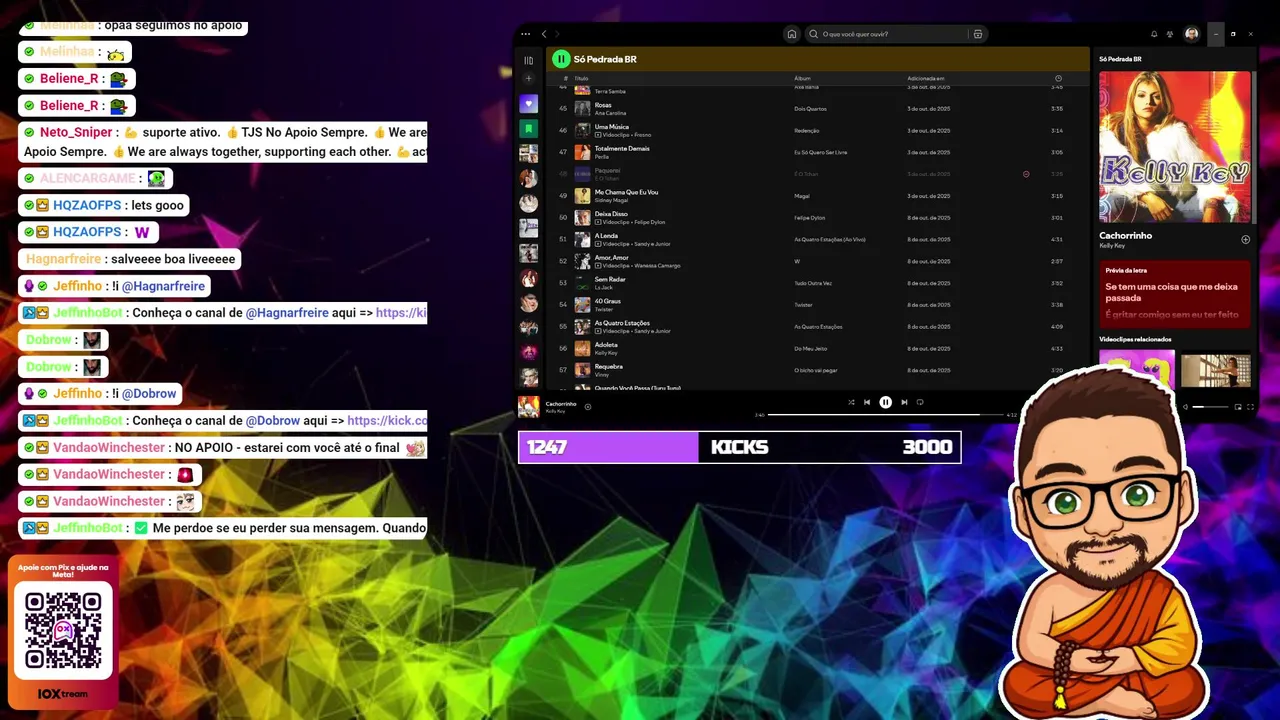
Task: Open 'Prévia da letra' lyrics card
Action: (x=1175, y=294)
